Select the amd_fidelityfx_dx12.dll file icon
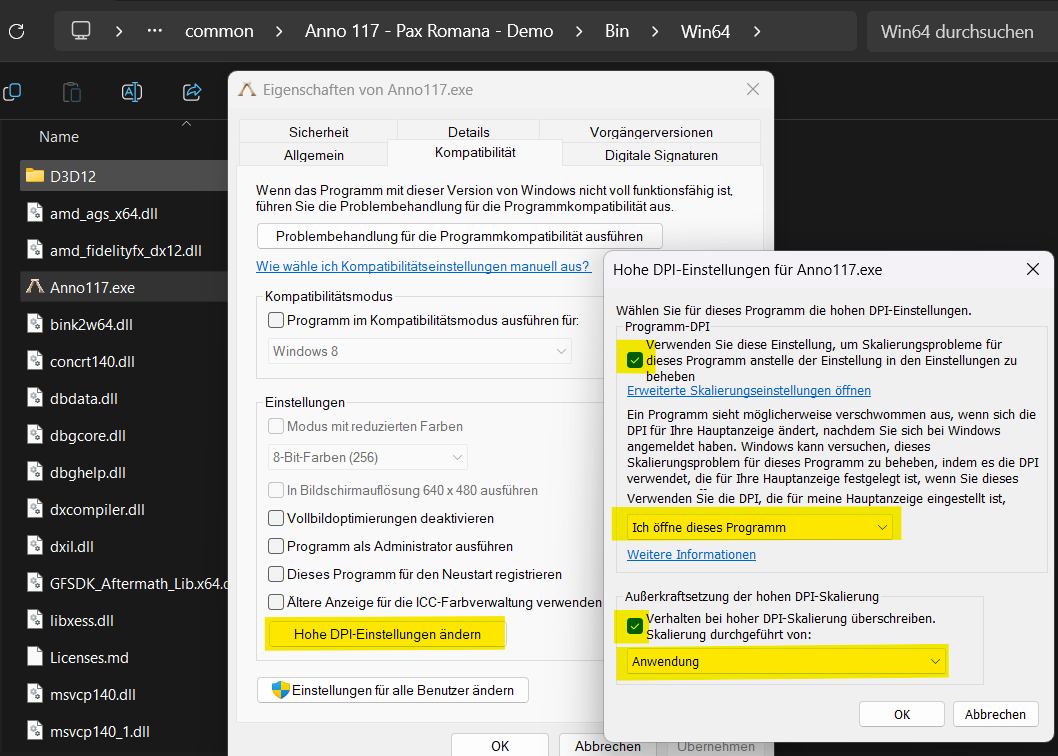The height and width of the screenshot is (756, 1058). tap(34, 250)
